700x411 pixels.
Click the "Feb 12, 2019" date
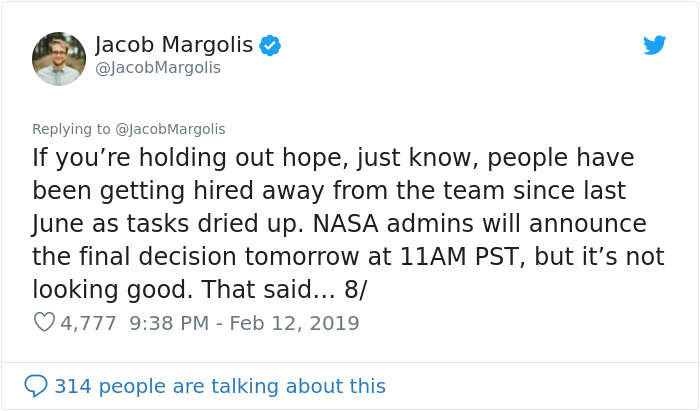pos(294,323)
